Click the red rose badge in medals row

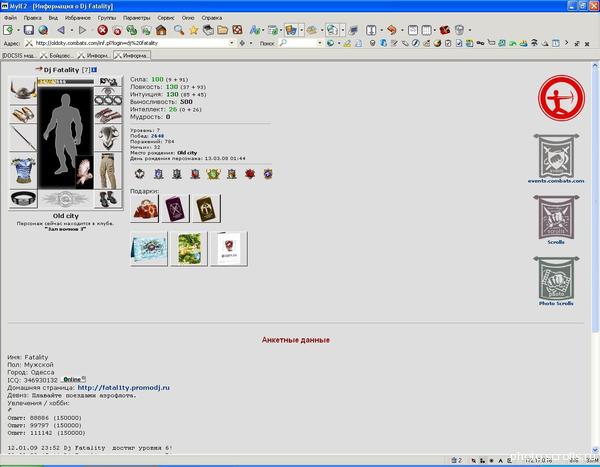click(250, 174)
